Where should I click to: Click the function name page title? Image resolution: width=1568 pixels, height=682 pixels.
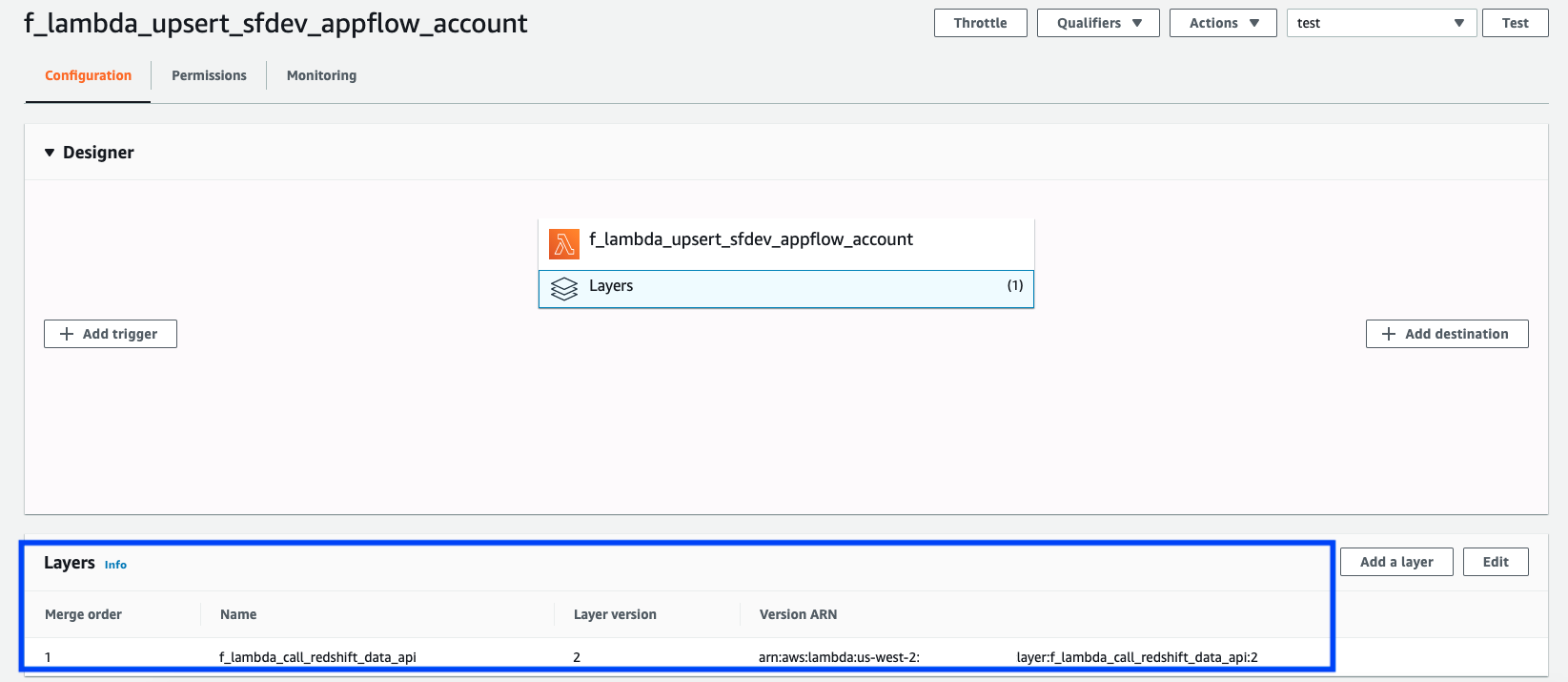coord(275,23)
